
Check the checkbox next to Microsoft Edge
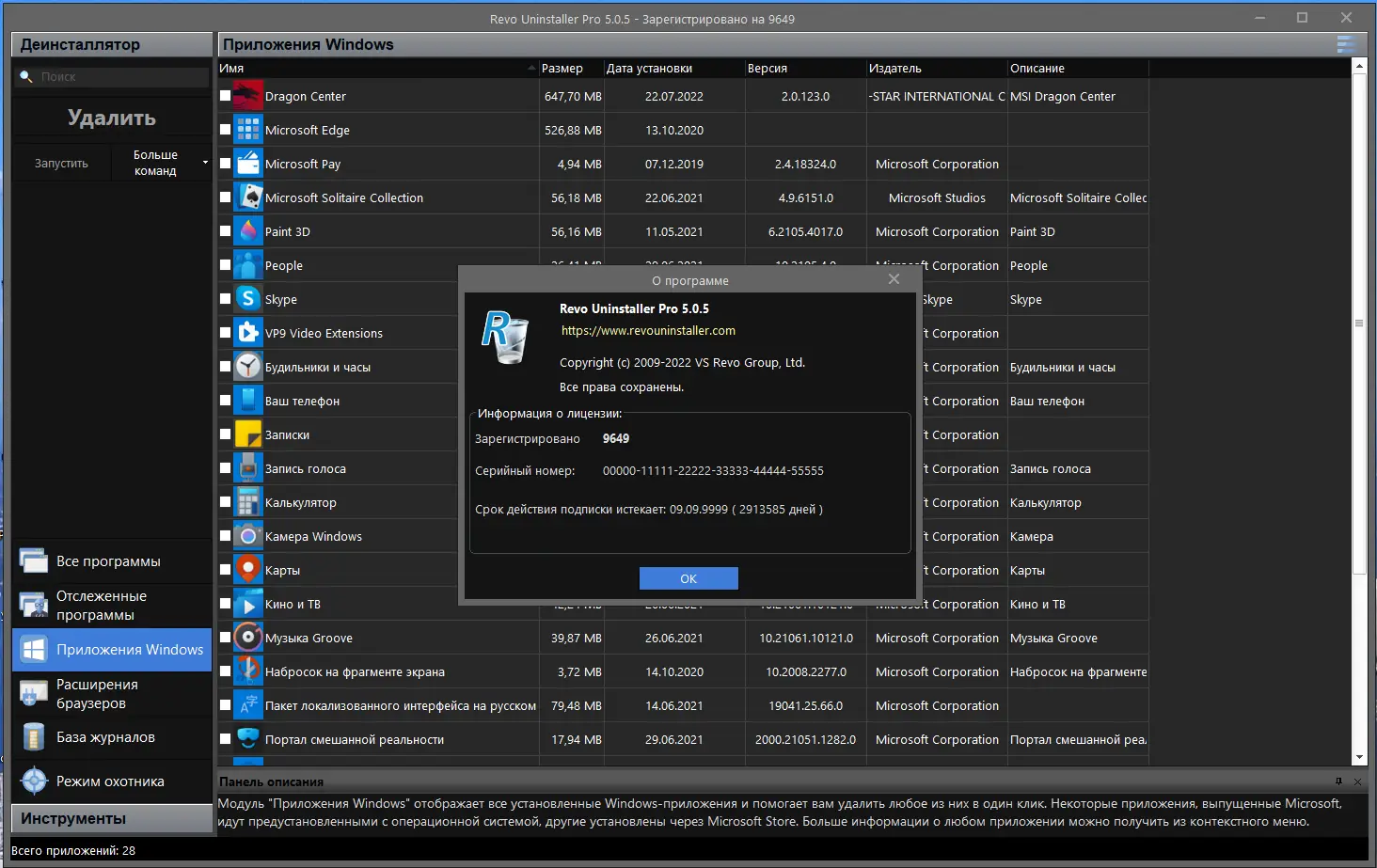(224, 129)
